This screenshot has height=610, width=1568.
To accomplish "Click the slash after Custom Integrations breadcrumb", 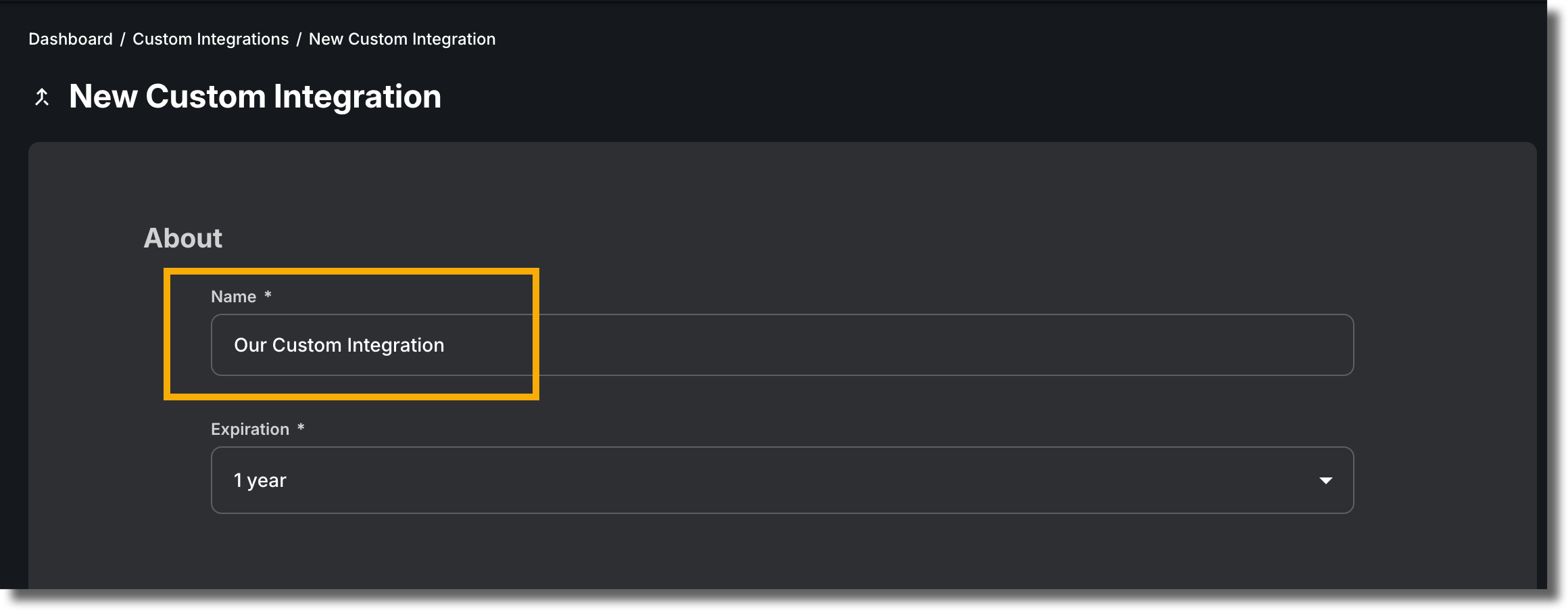I will 299,39.
